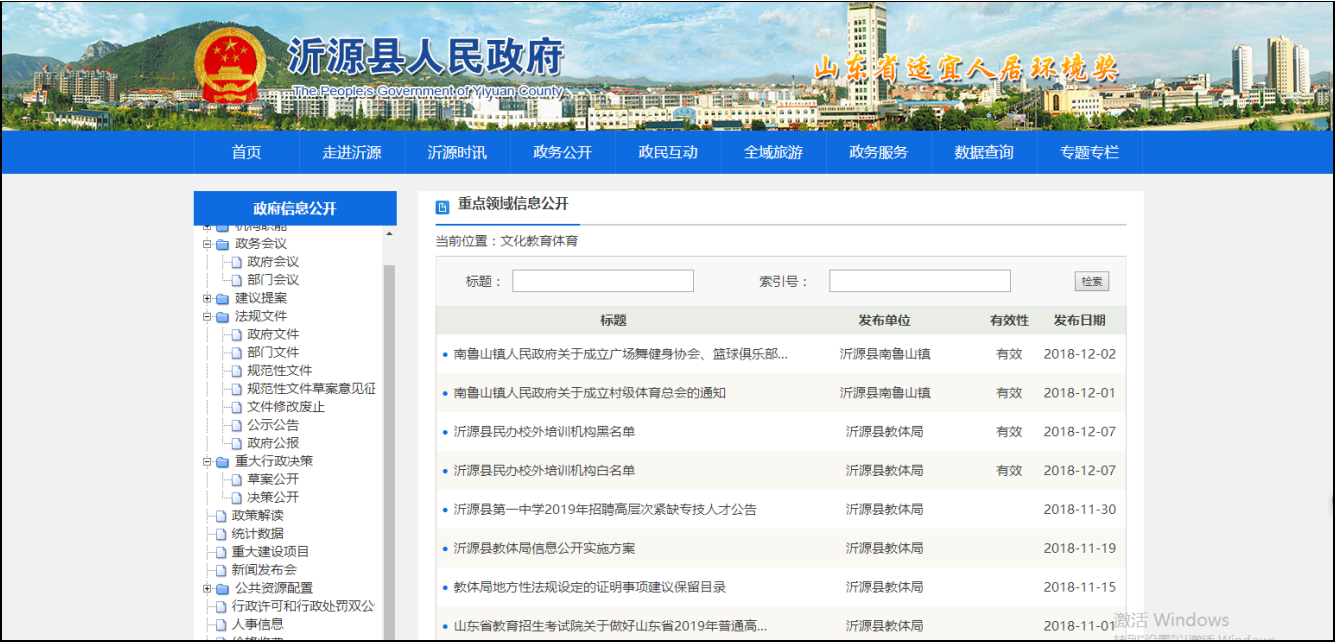Collapse the 法规文件 tree node
Screen dimensions: 1335x642
pos(208,317)
